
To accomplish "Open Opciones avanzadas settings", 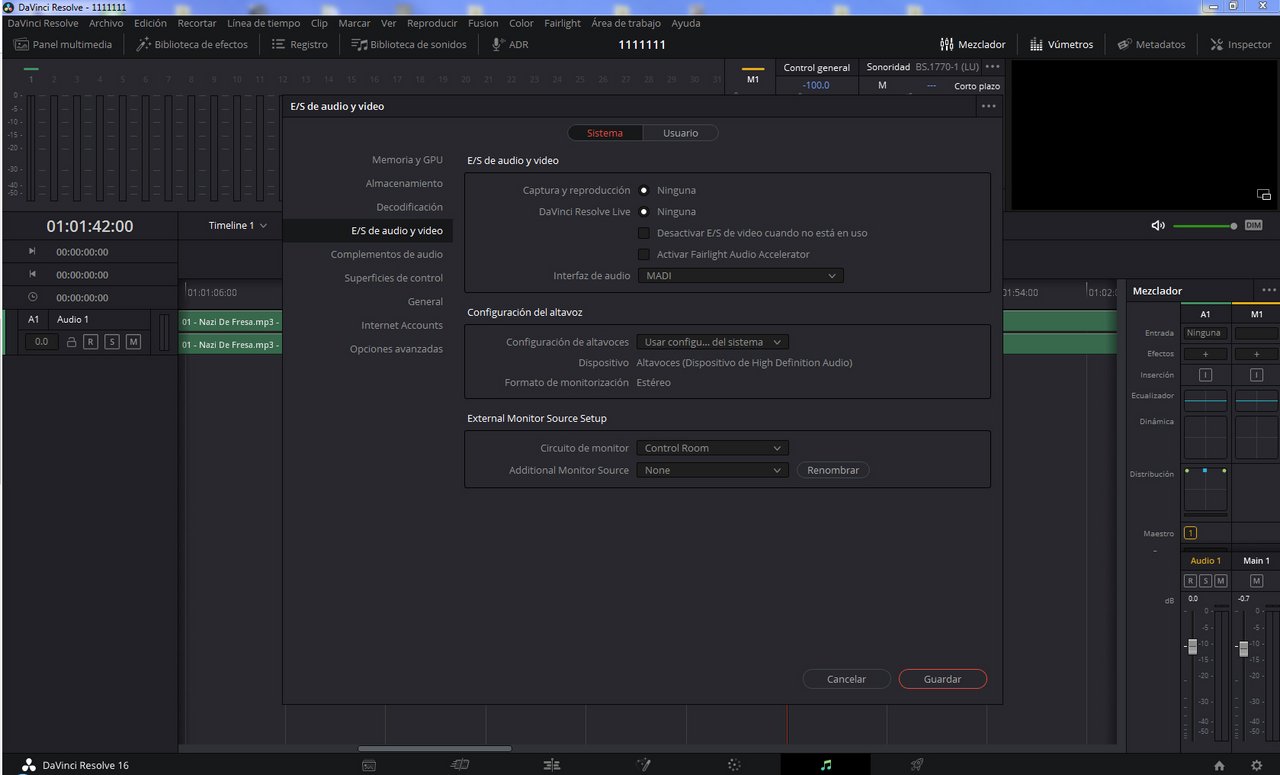I will pos(396,349).
